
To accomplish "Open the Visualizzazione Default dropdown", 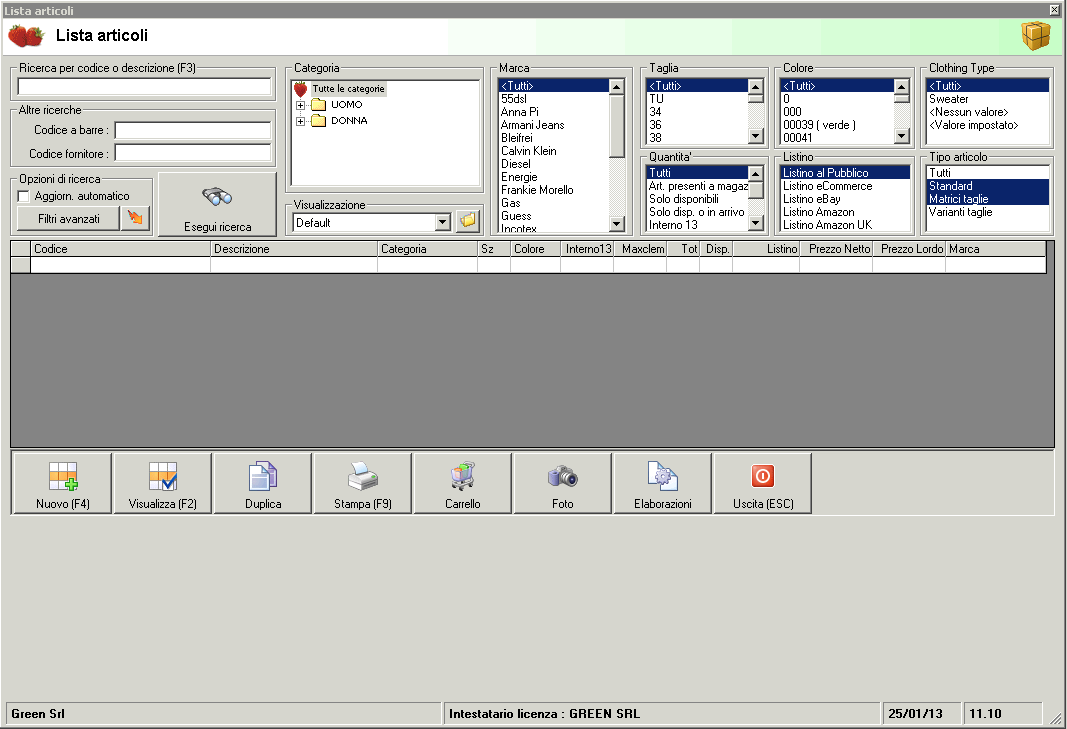I will point(443,222).
